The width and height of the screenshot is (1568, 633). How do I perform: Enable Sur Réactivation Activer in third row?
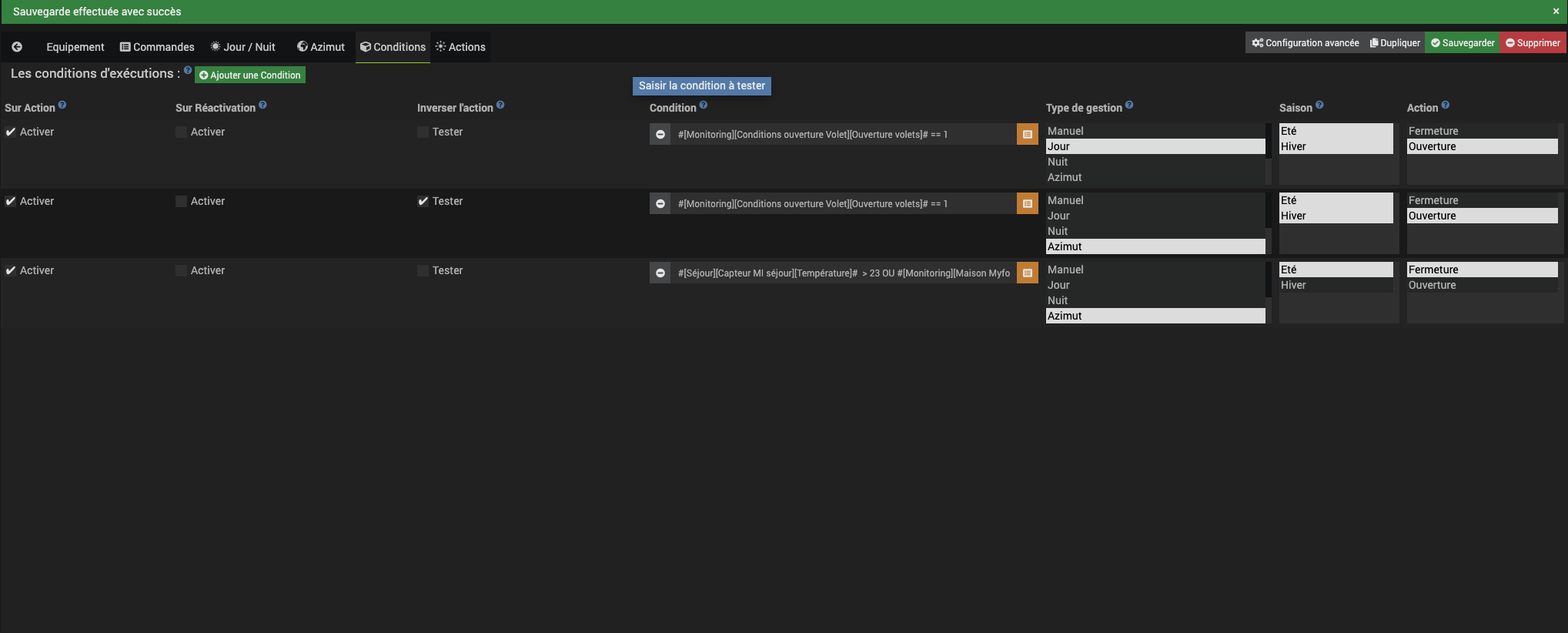(x=182, y=270)
